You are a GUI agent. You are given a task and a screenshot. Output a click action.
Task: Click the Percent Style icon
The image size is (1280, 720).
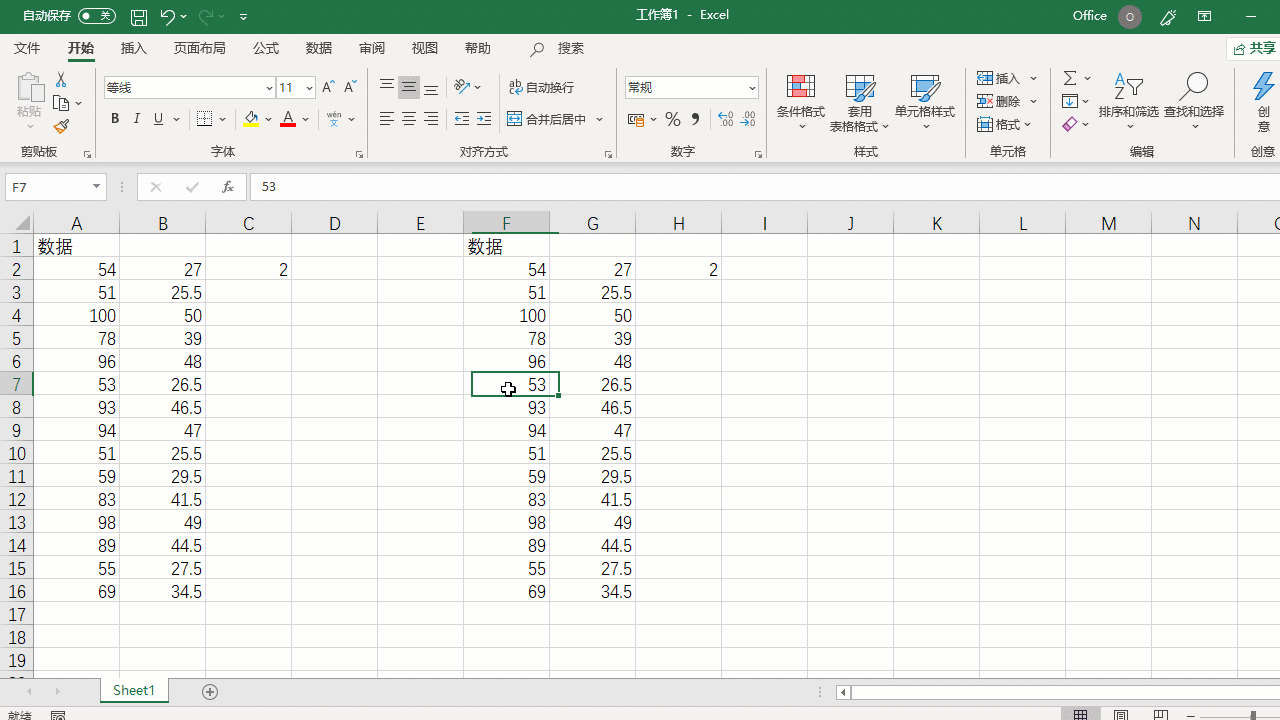pyautogui.click(x=673, y=120)
